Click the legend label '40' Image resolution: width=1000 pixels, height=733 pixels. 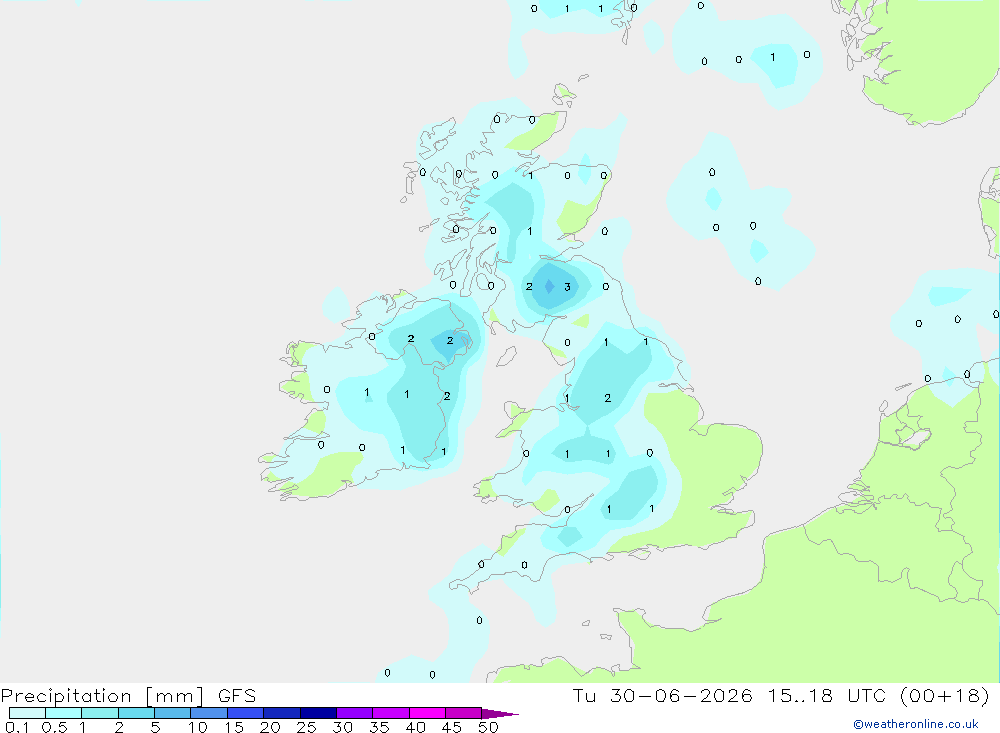pyautogui.click(x=416, y=727)
